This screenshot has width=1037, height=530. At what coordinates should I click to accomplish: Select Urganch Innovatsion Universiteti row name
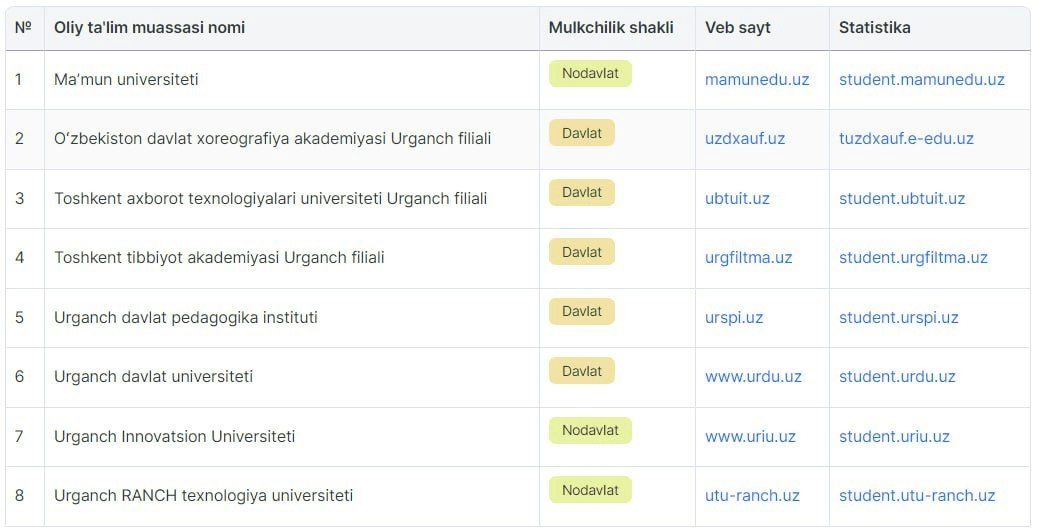point(175,437)
